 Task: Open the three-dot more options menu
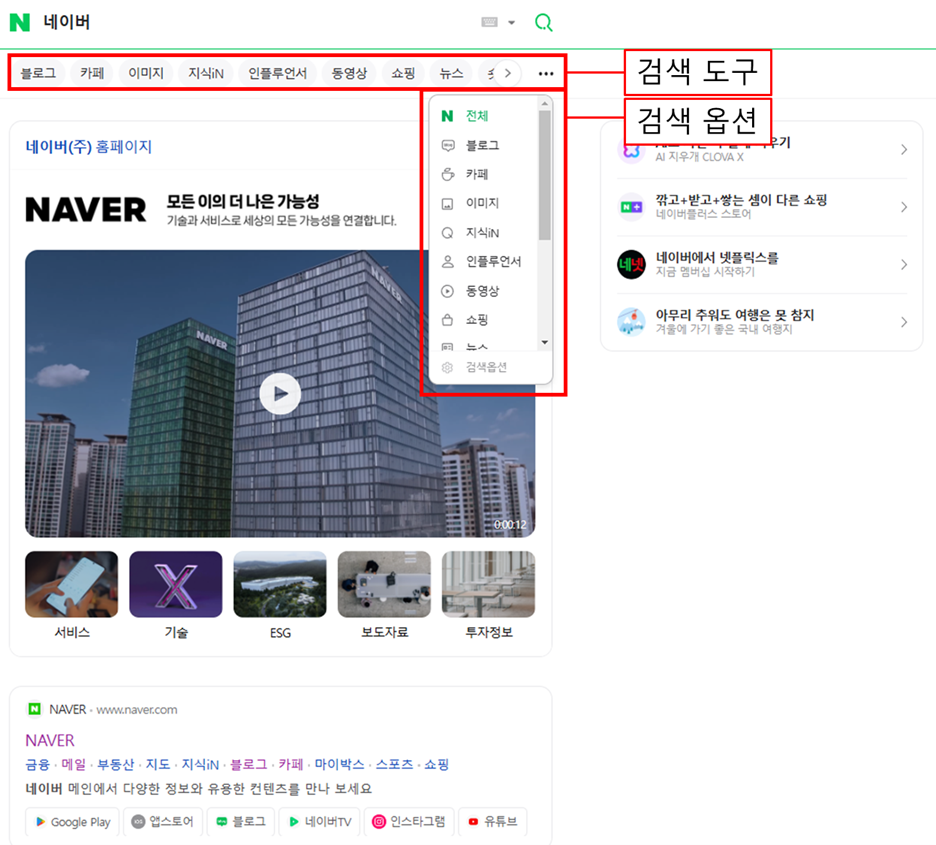point(546,73)
